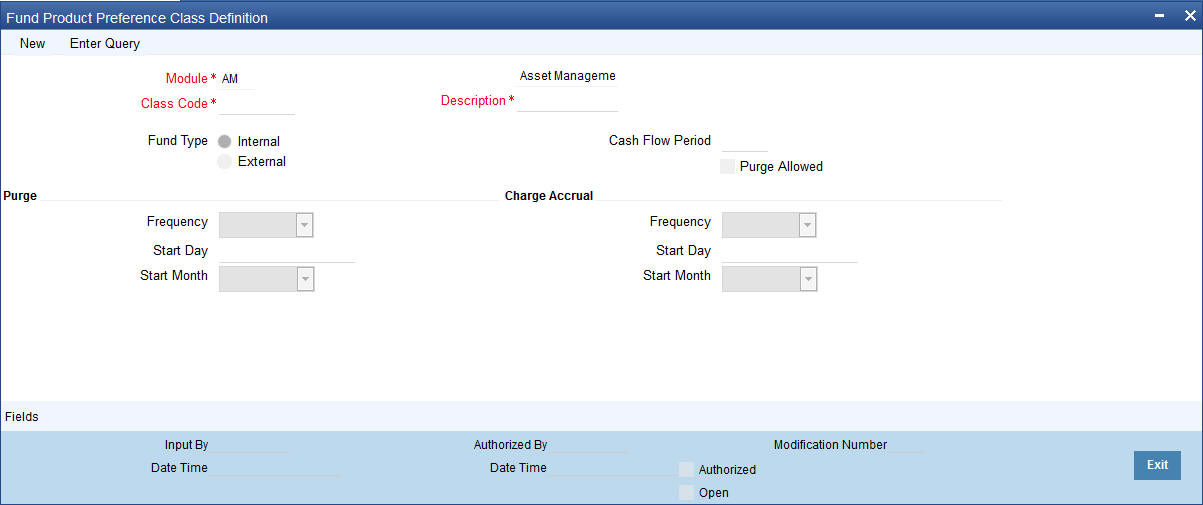Click the Input By Date Time field
Viewport: 1203px width, 505px height.
coord(275,468)
